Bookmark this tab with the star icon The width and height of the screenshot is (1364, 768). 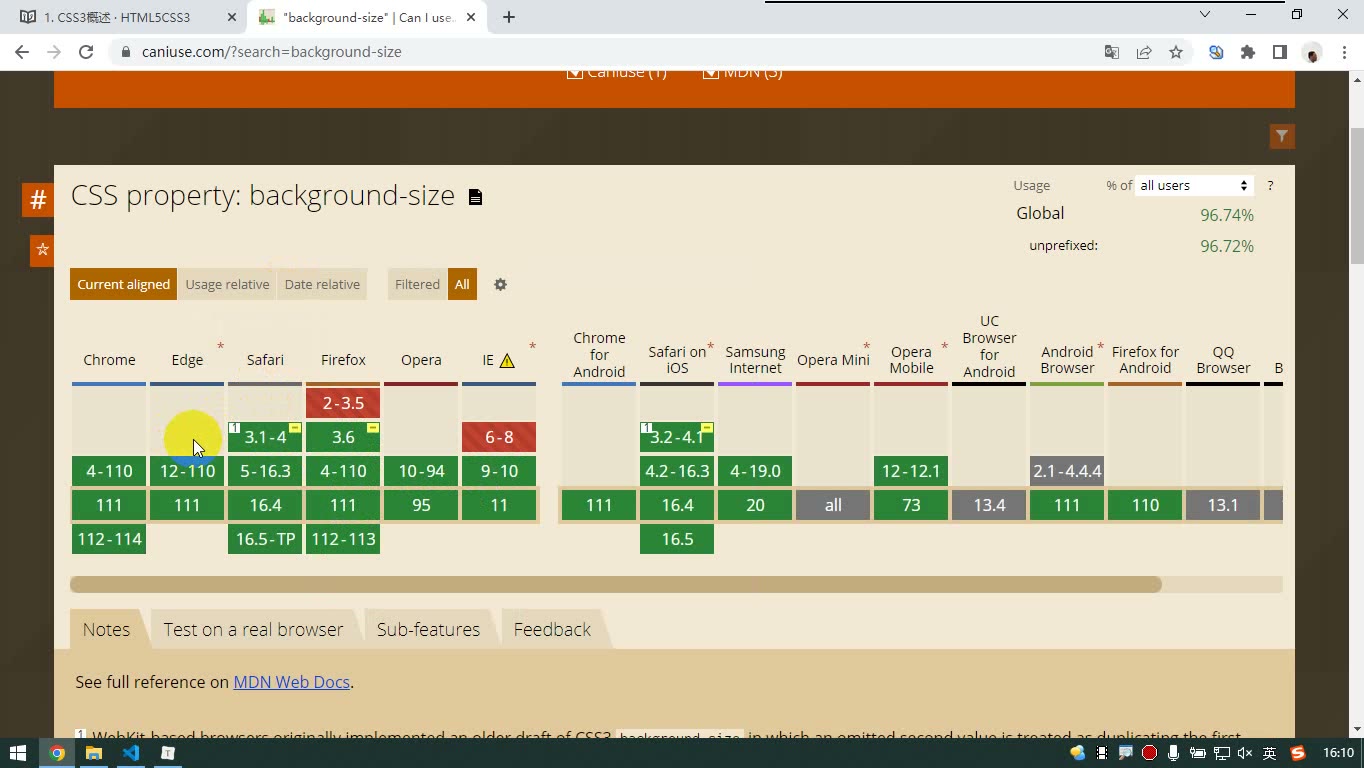coord(1176,52)
